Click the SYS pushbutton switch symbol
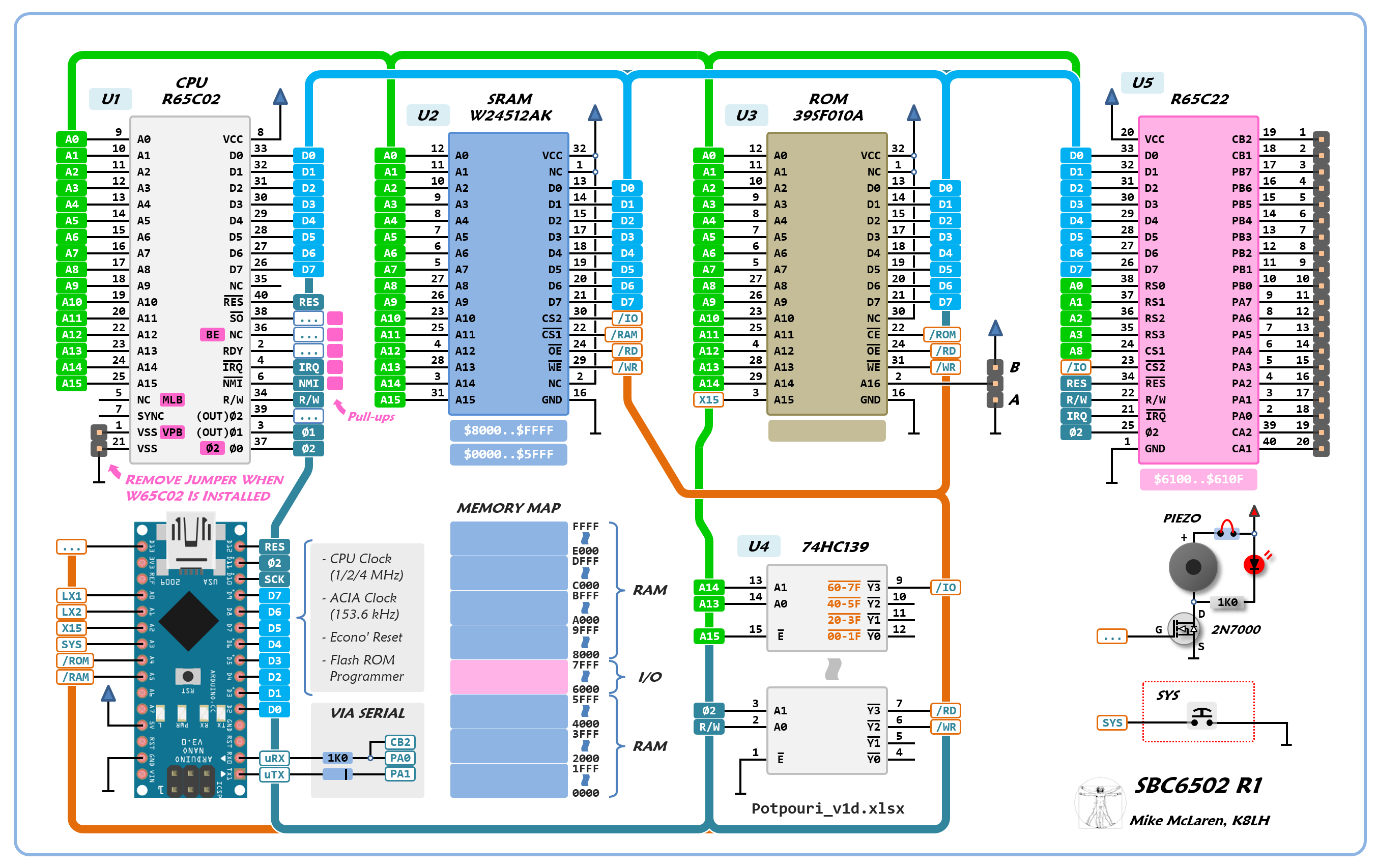The image size is (1378, 868). [x=1201, y=717]
